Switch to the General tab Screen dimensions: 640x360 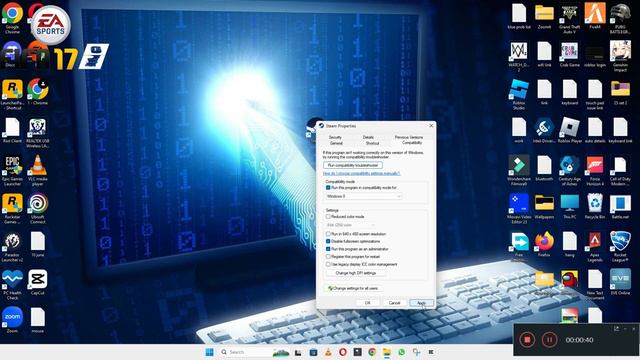point(336,143)
